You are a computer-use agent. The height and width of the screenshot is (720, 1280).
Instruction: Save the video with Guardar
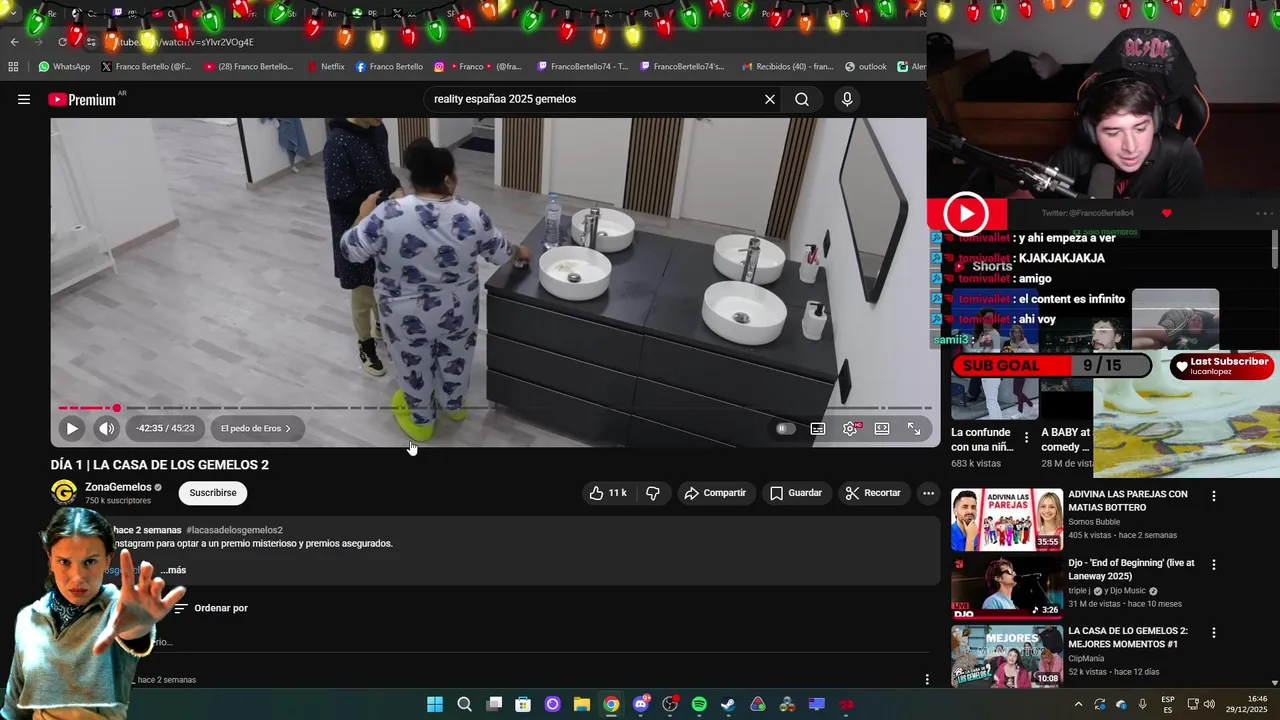(x=796, y=493)
